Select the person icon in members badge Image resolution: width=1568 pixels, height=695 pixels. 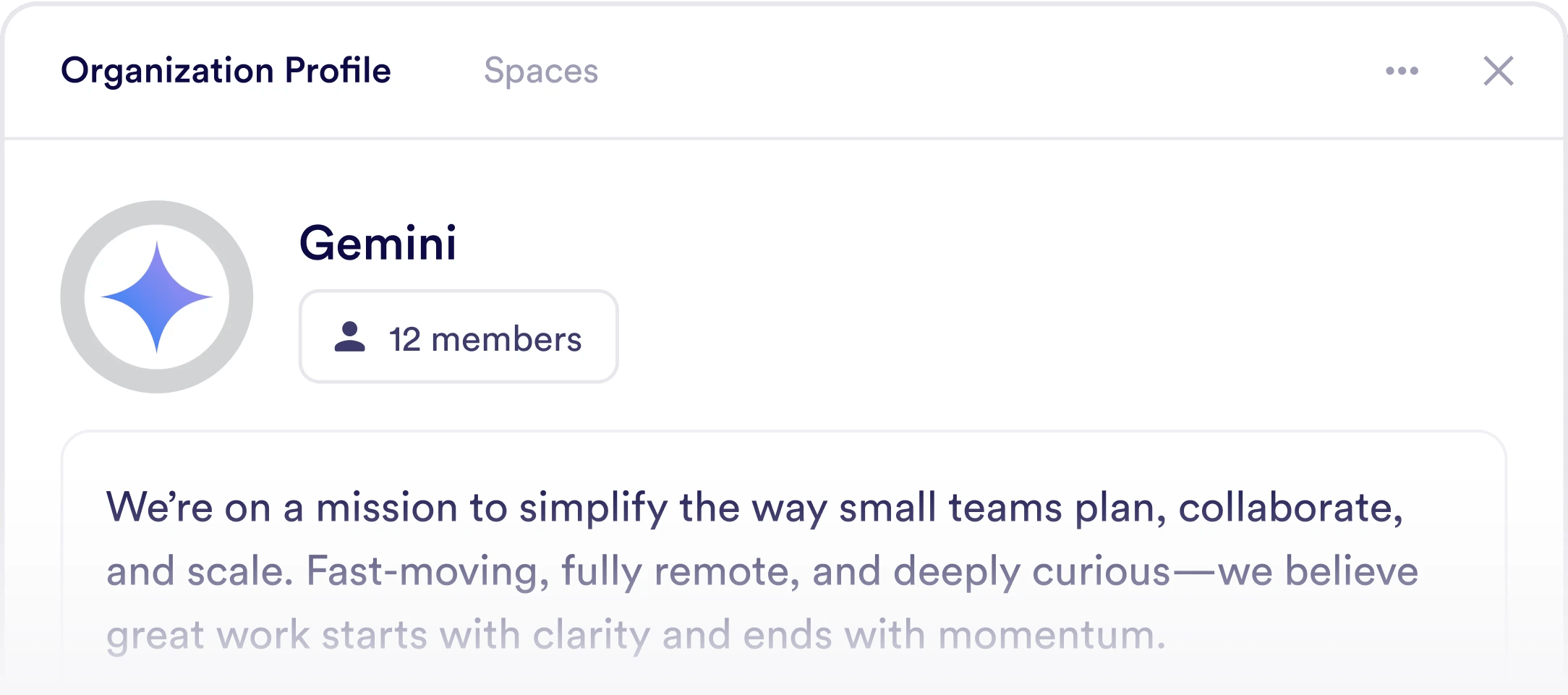[x=350, y=336]
